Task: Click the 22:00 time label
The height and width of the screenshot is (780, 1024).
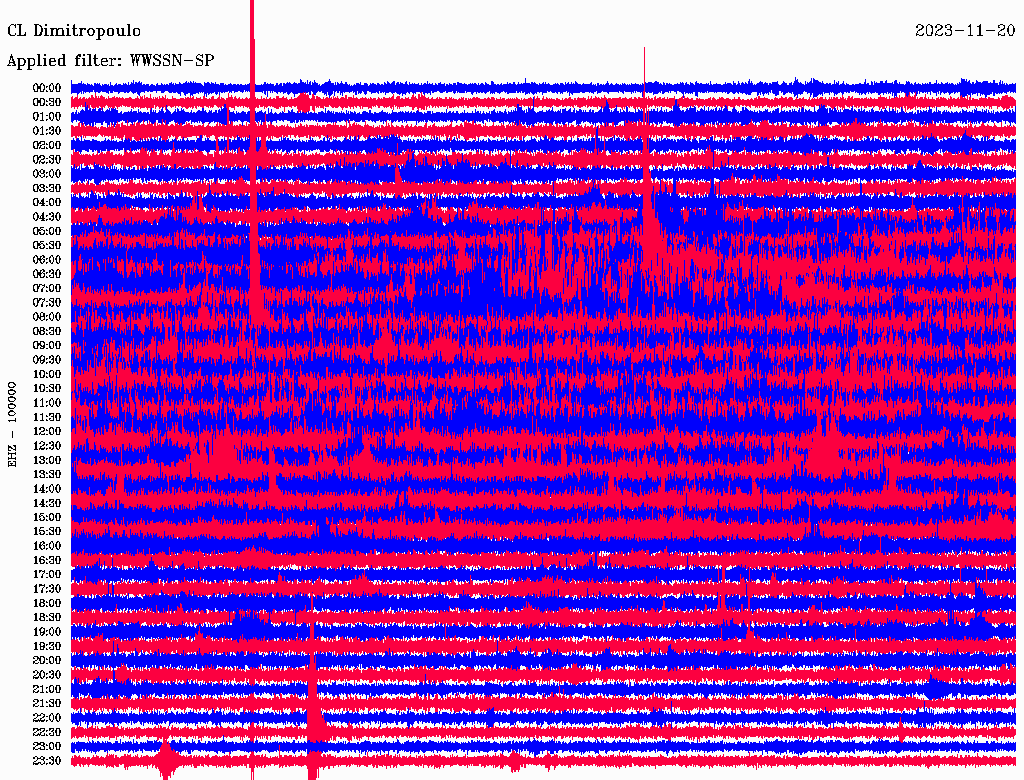Action: click(47, 718)
